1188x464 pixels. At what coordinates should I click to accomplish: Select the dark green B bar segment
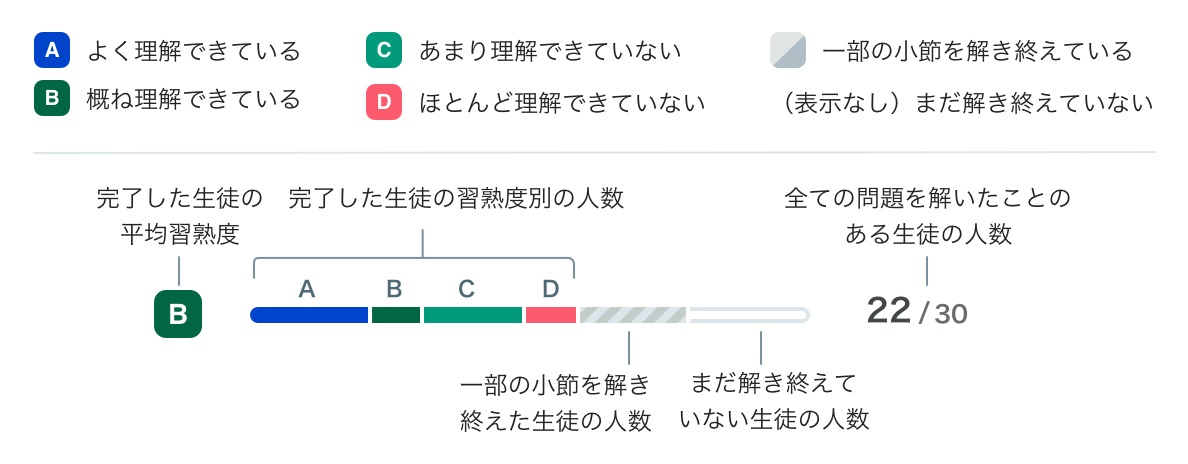tap(395, 315)
